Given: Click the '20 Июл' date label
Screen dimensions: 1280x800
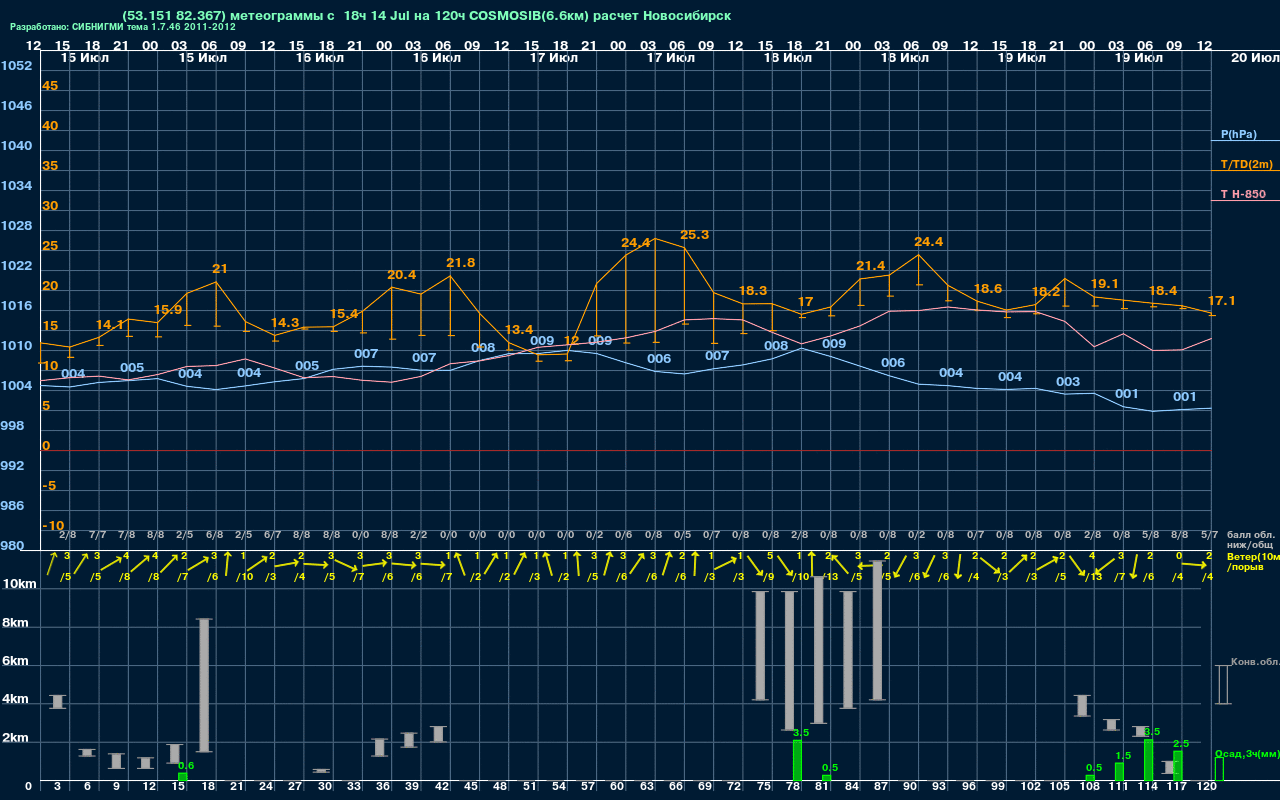Looking at the screenshot, I should click(x=1254, y=58).
